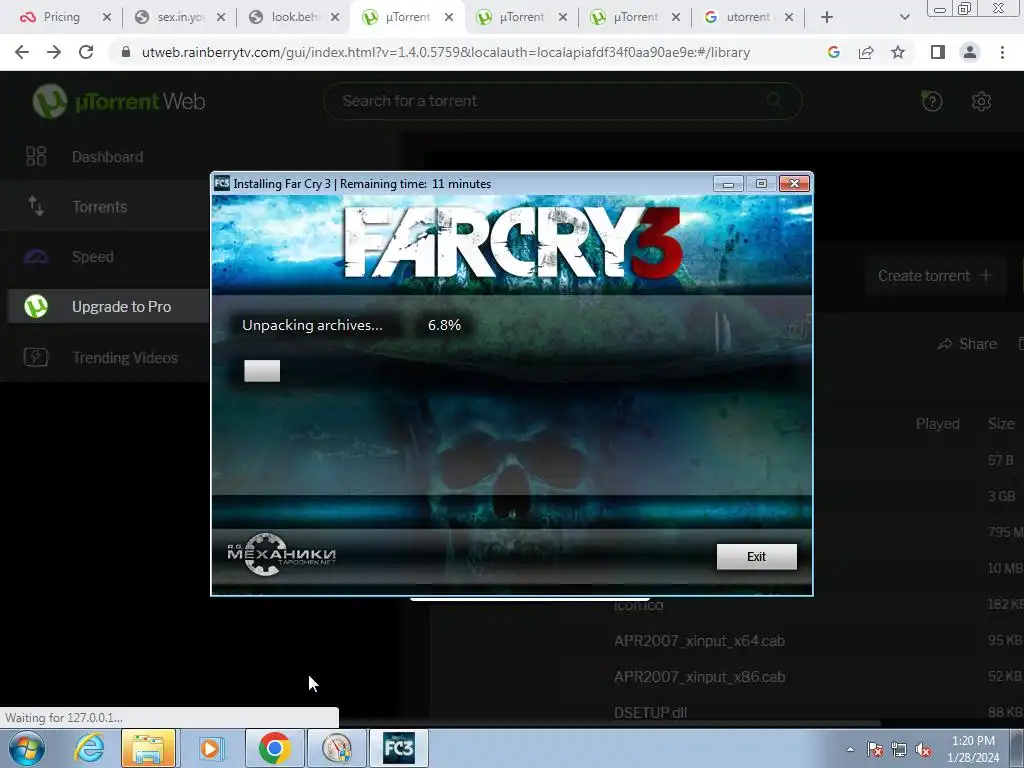The width and height of the screenshot is (1024, 768).
Task: Click the browser address bar URL
Action: (x=445, y=52)
